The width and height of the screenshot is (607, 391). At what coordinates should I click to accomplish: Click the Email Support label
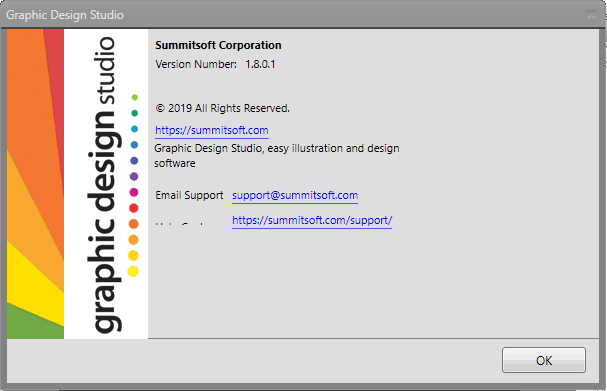click(x=189, y=195)
